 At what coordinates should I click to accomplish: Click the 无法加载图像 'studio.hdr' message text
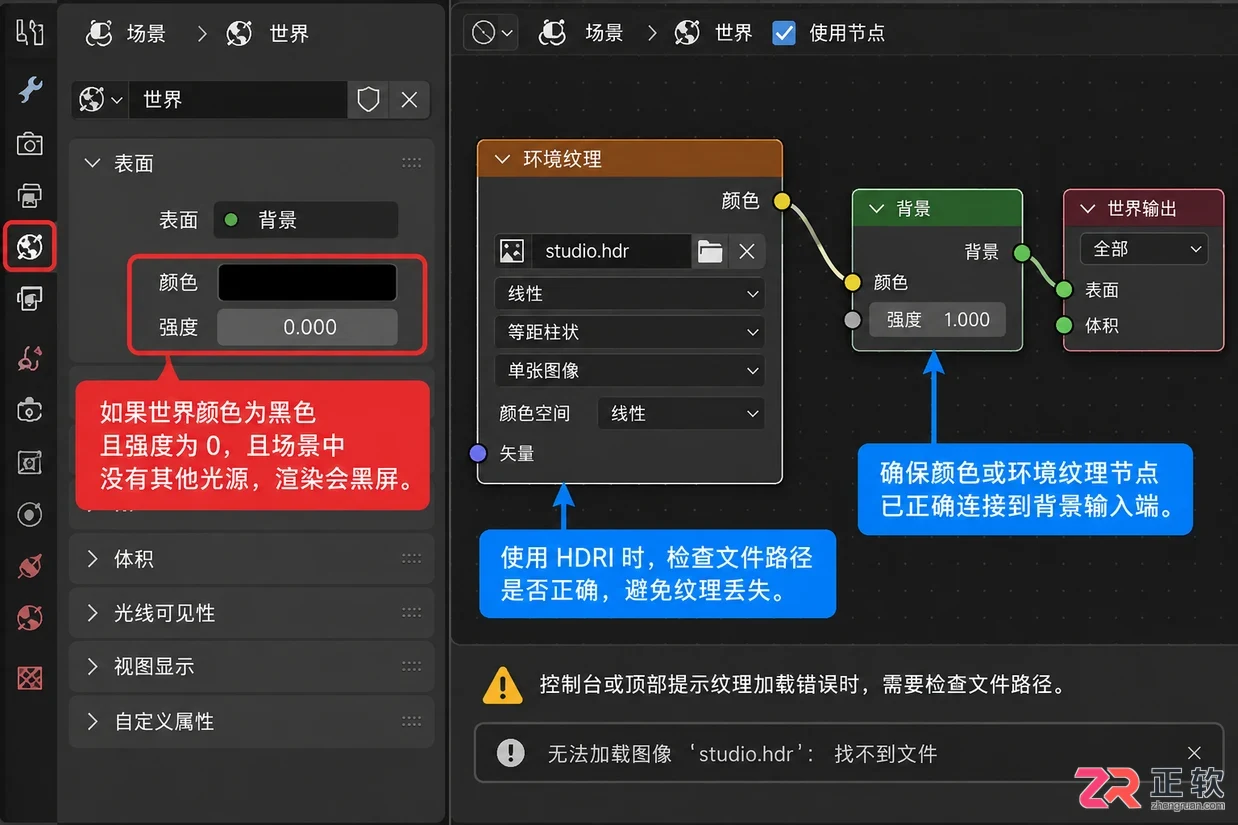742,754
